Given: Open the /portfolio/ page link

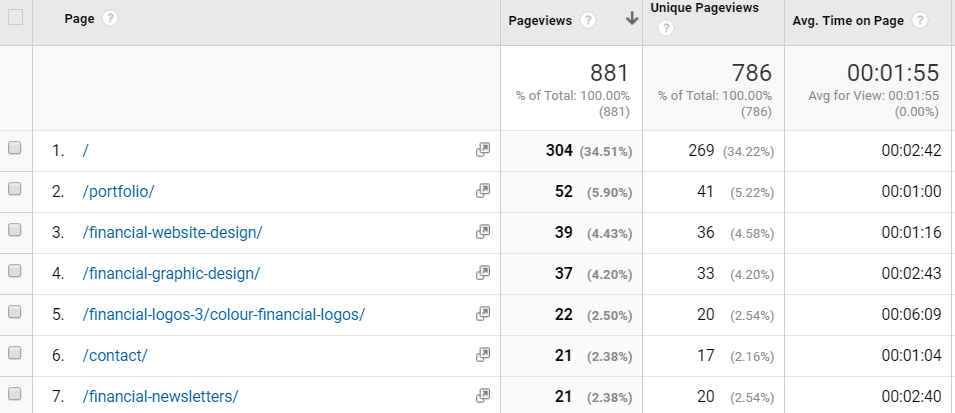Looking at the screenshot, I should 118,191.
